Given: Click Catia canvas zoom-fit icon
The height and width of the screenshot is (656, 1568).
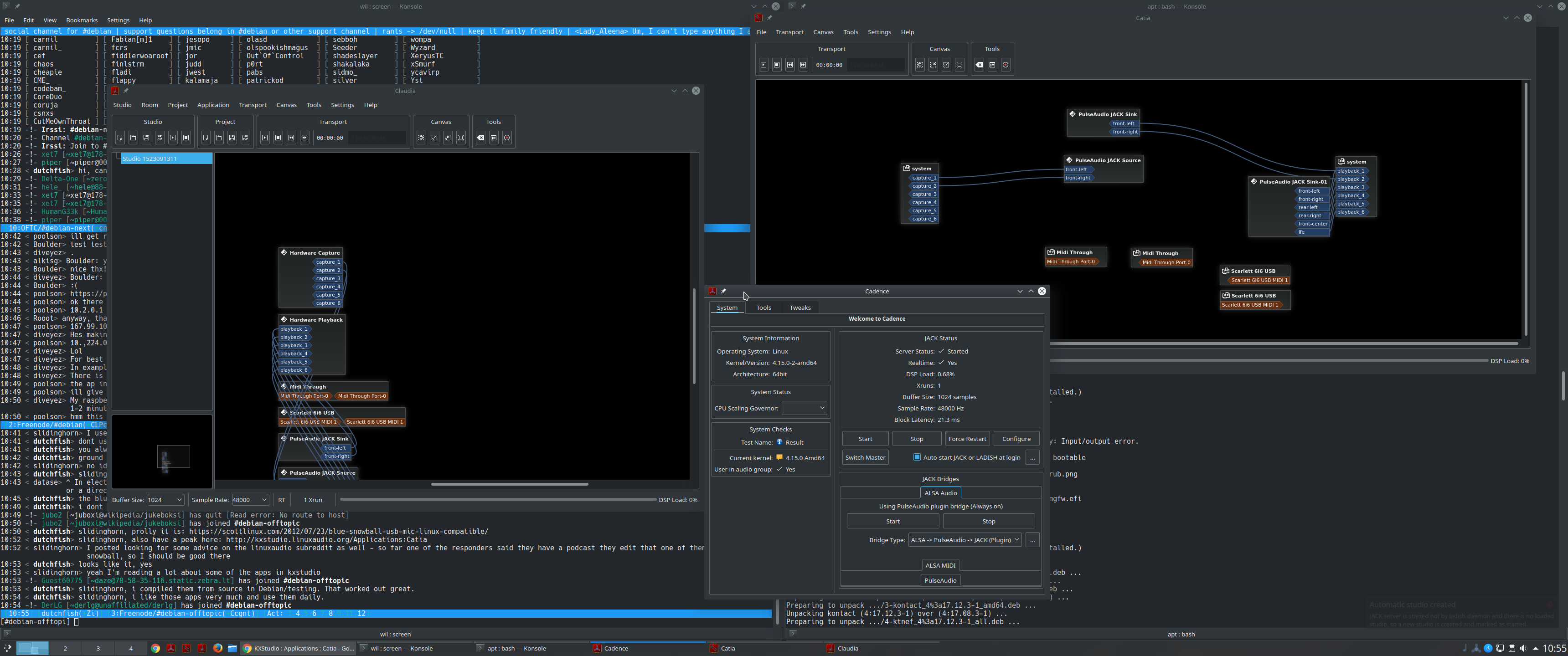Looking at the screenshot, I should [933, 65].
